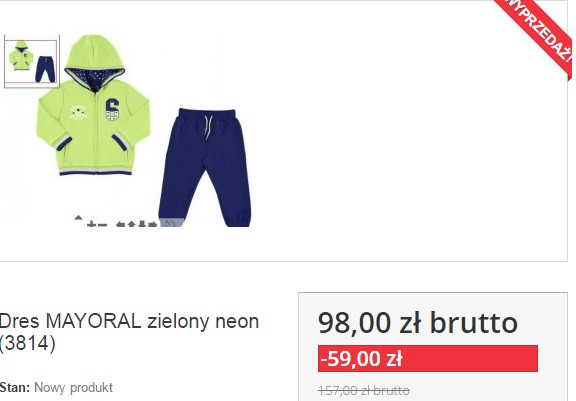Click the crossed-out 157,00 zł brutto price
The image size is (576, 401).
click(x=364, y=390)
